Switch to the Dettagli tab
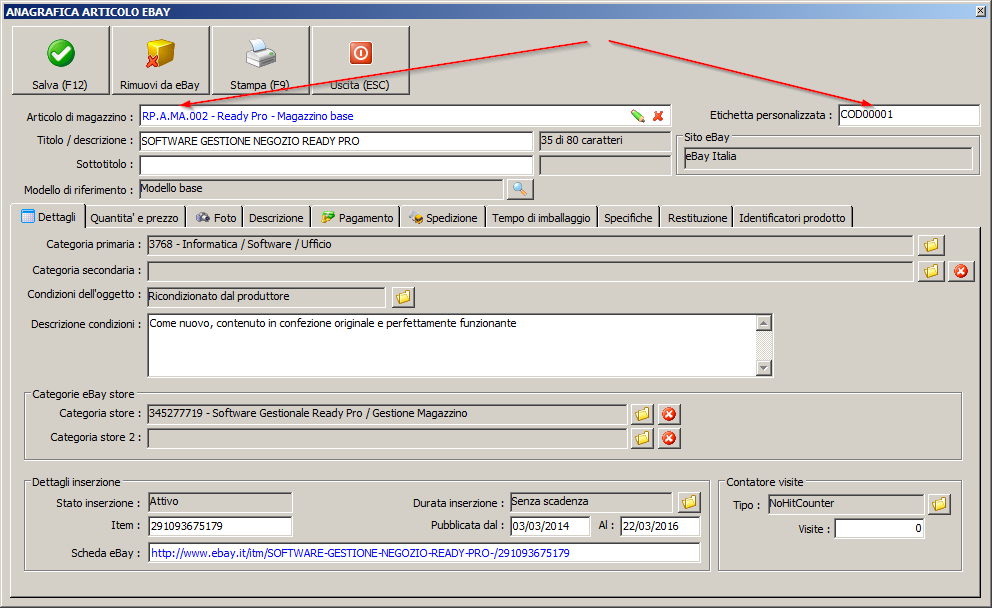992x608 pixels. pyautogui.click(x=49, y=217)
